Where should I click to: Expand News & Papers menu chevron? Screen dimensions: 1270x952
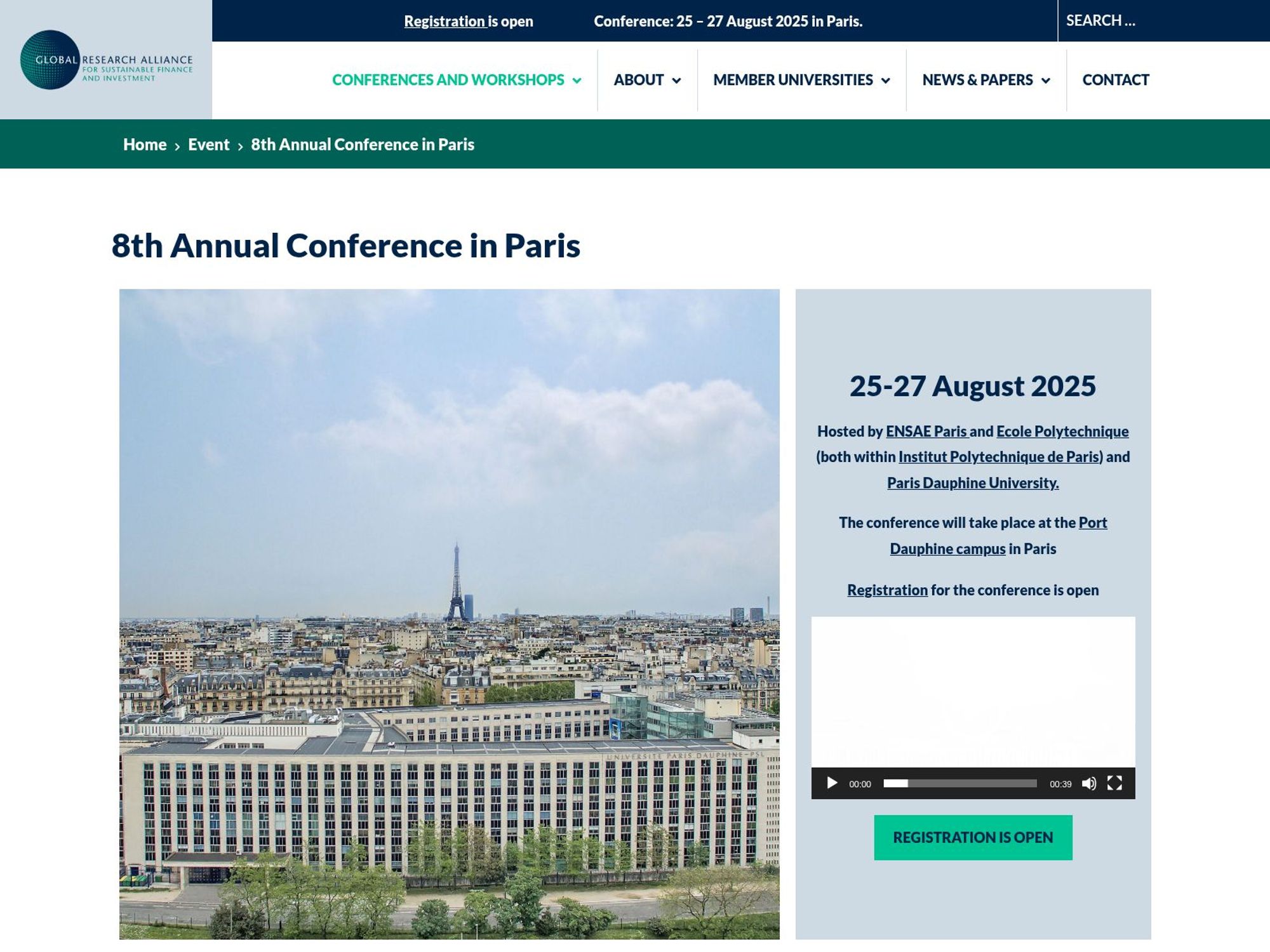click(1045, 81)
